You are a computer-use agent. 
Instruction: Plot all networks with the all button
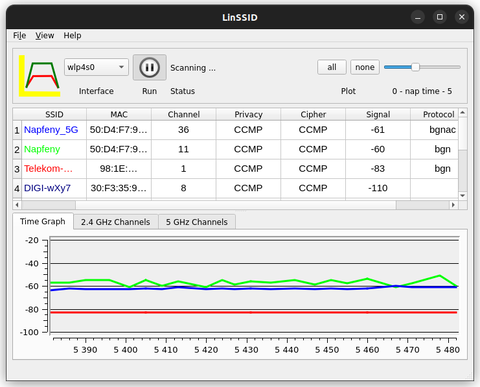332,67
